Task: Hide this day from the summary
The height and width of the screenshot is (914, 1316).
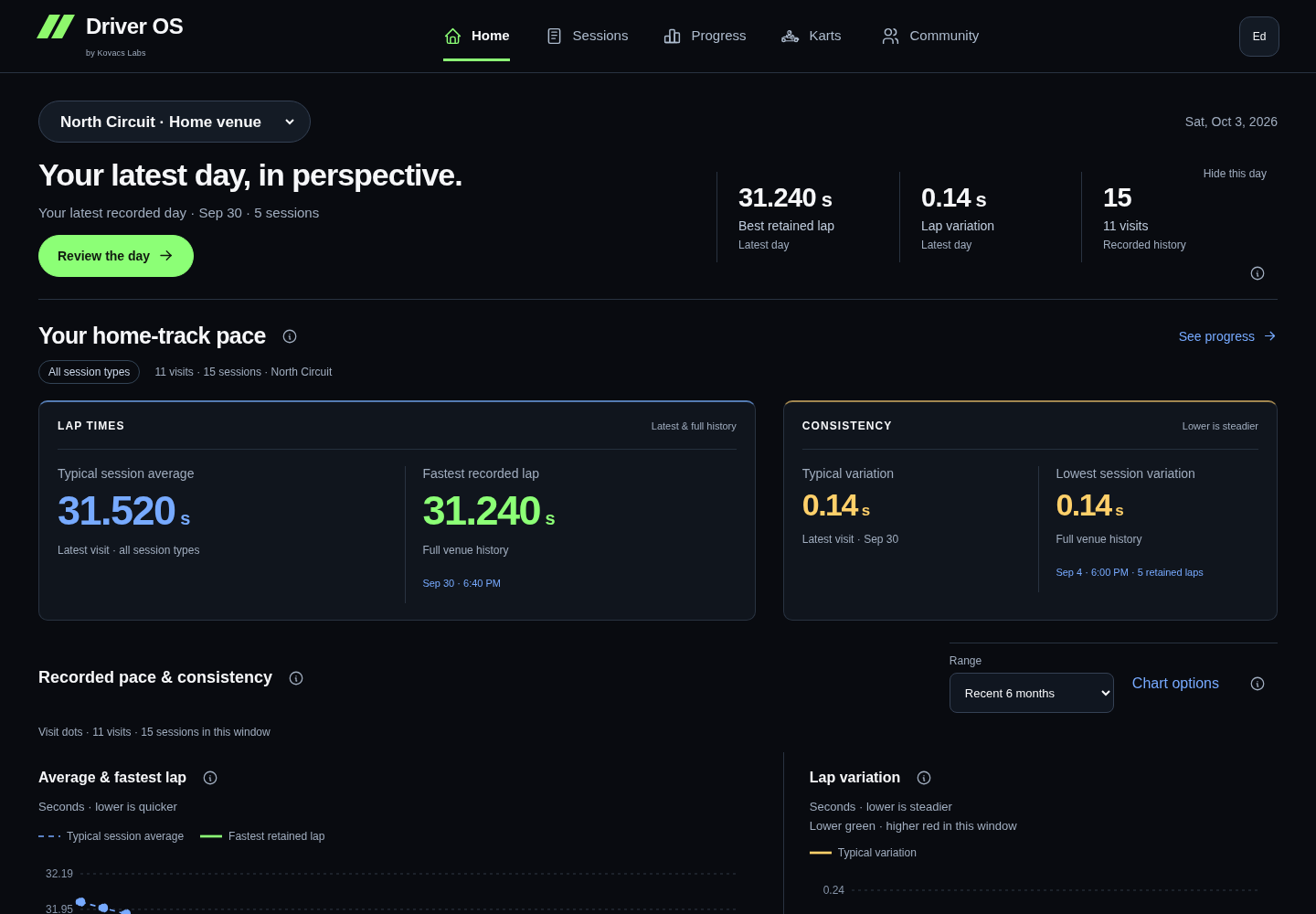Action: click(x=1235, y=174)
